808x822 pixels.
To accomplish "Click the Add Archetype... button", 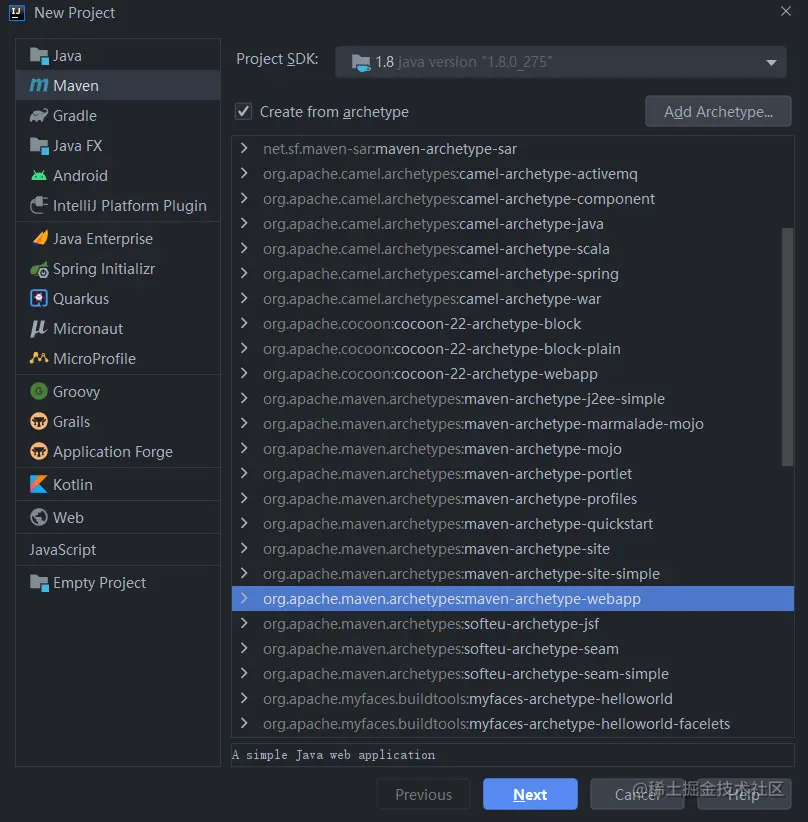I will click(718, 111).
